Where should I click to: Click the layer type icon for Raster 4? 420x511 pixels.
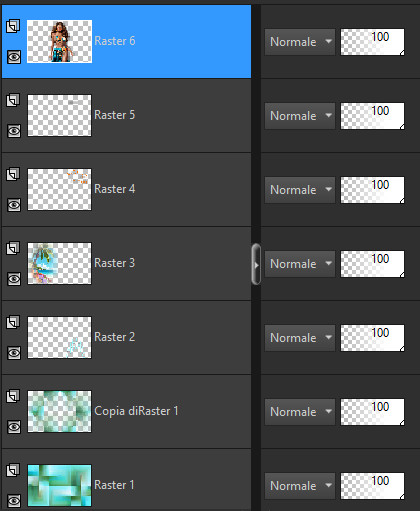click(x=13, y=174)
